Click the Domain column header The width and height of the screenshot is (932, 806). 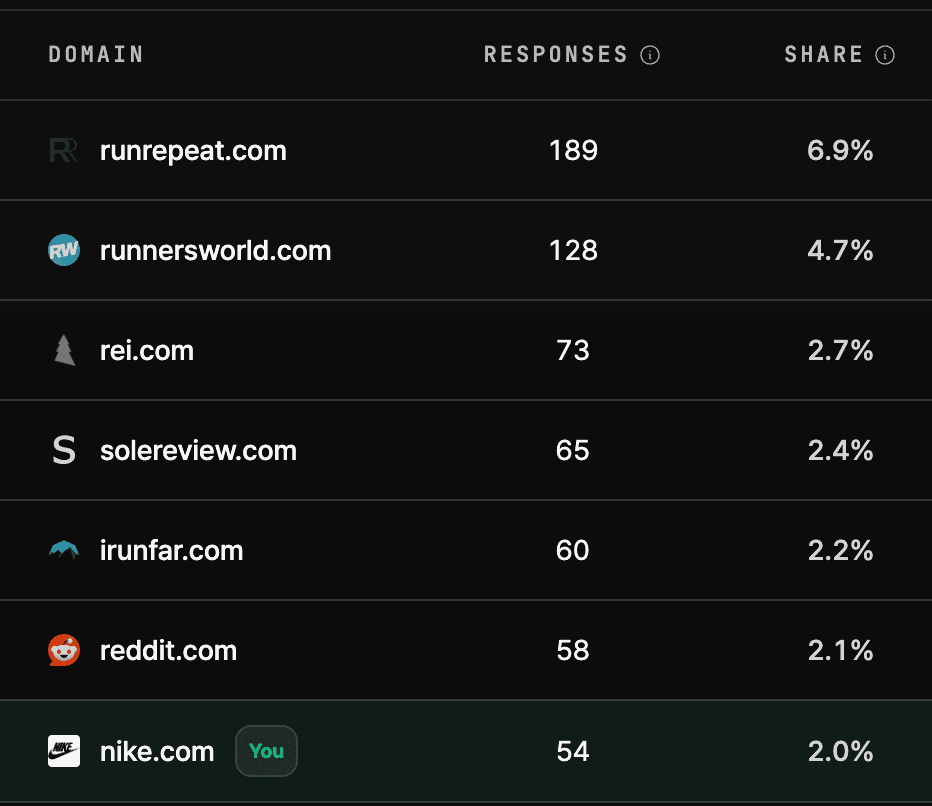click(96, 55)
